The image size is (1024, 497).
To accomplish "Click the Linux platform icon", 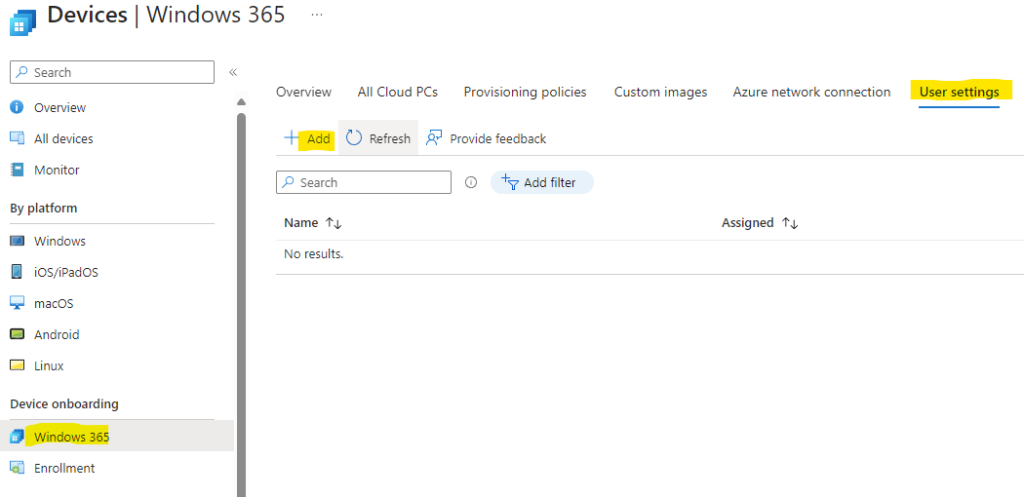I will [x=17, y=366].
